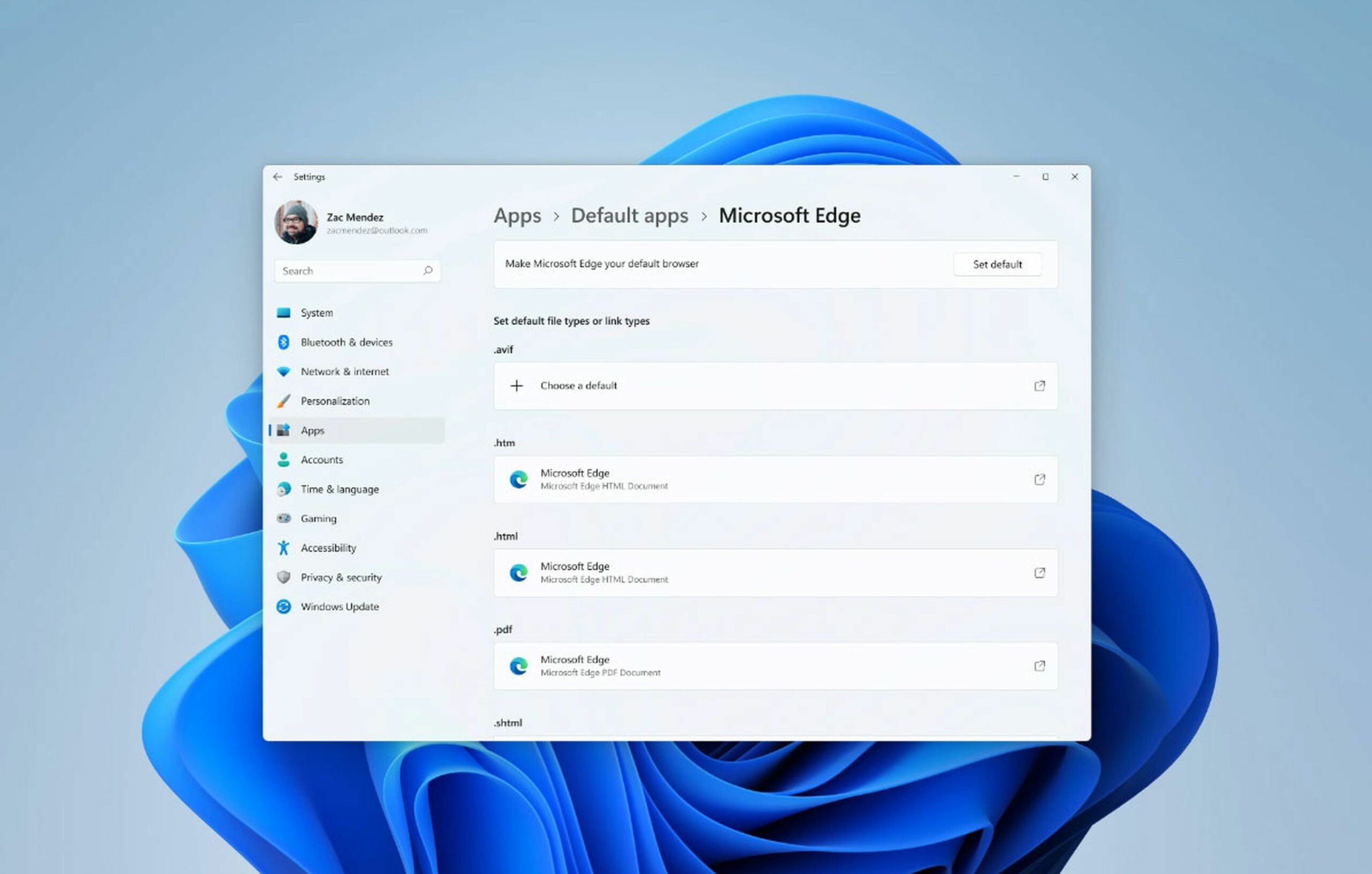
Task: Click Zac Mendez account name
Action: point(355,217)
